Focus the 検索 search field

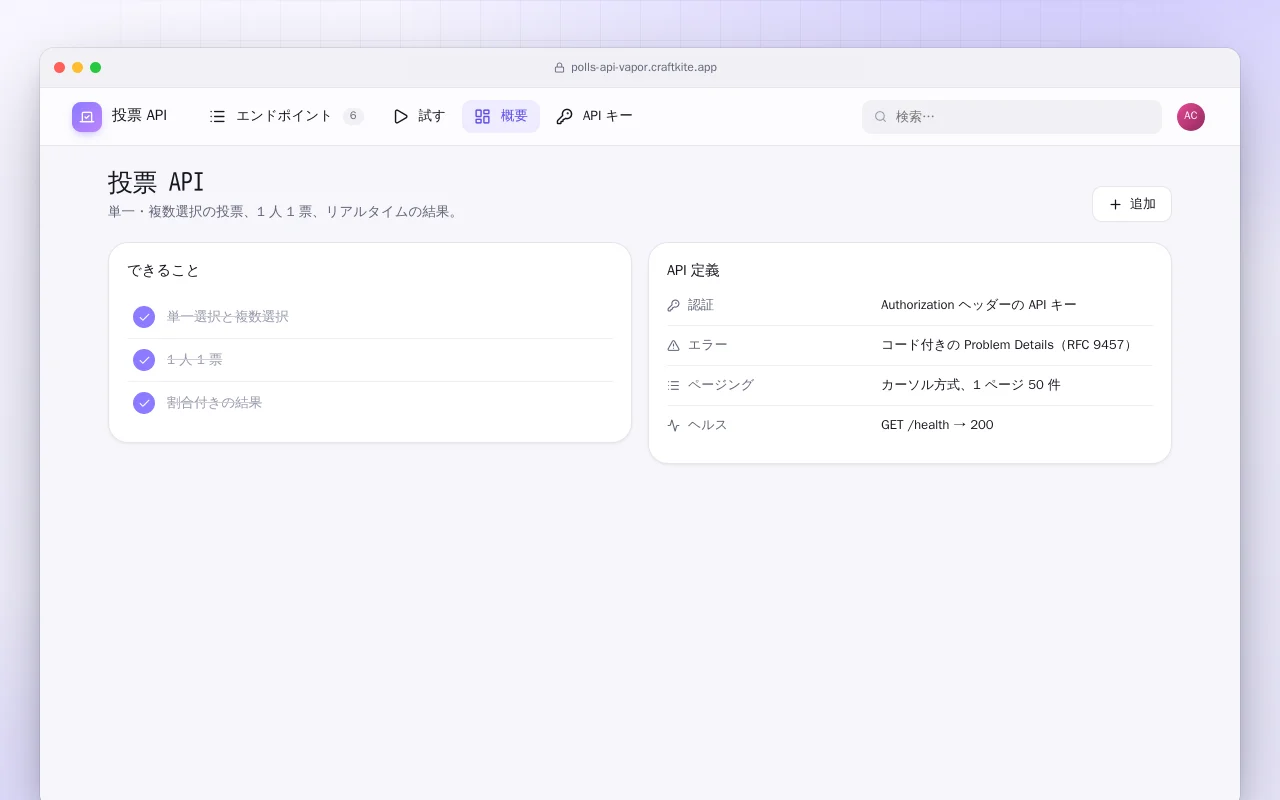(x=1012, y=117)
